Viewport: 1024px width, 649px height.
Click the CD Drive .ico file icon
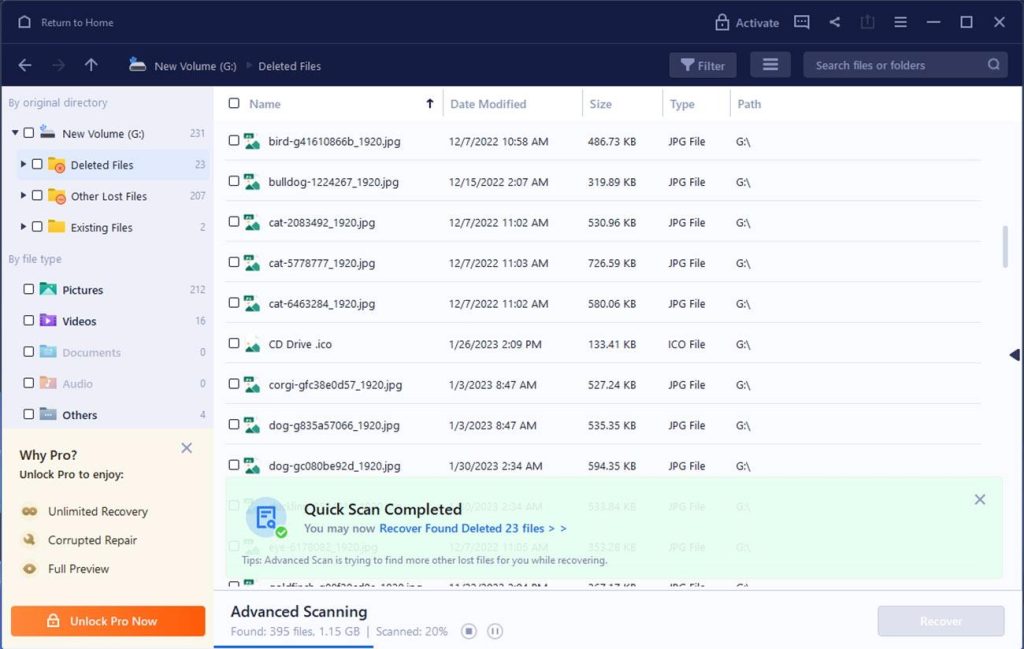pos(252,345)
